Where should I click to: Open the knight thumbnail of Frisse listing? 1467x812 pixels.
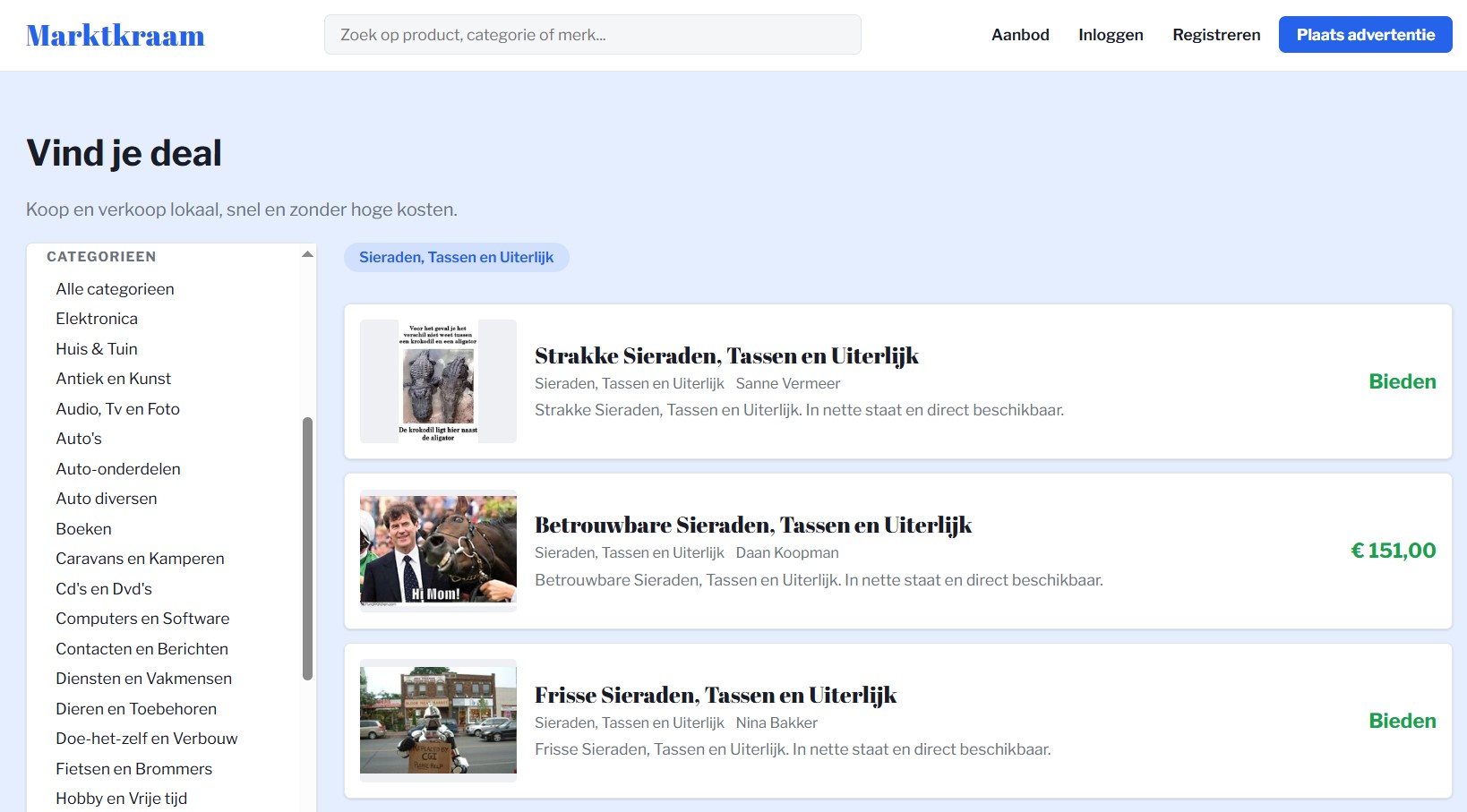(438, 721)
